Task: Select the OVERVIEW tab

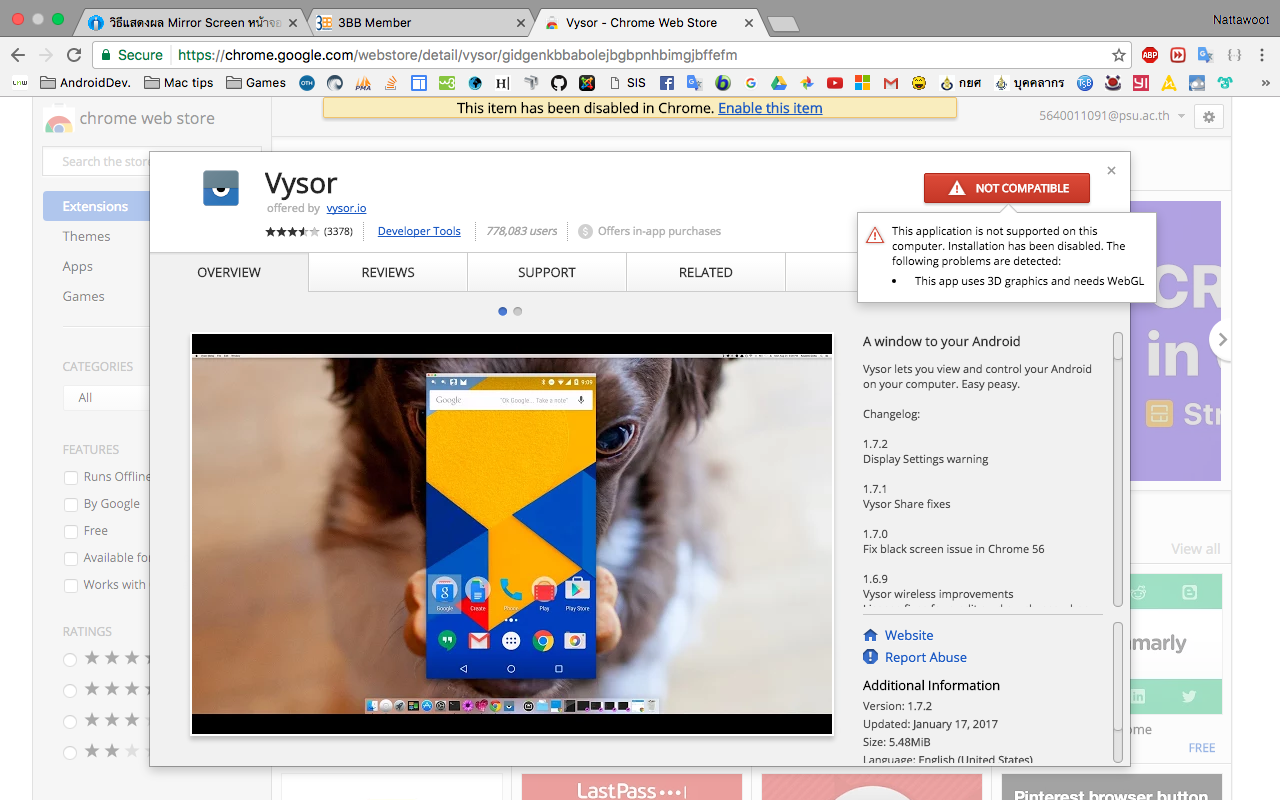Action: [229, 272]
